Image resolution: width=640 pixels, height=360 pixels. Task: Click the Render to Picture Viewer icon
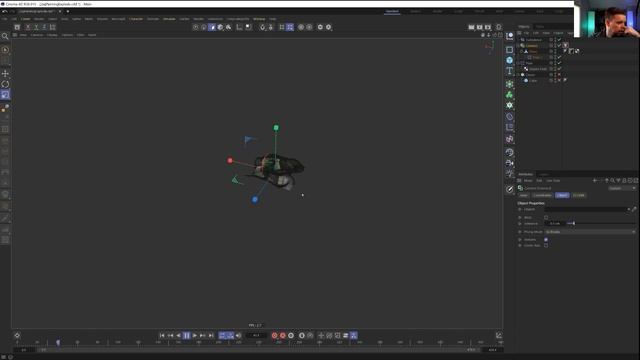[480, 27]
